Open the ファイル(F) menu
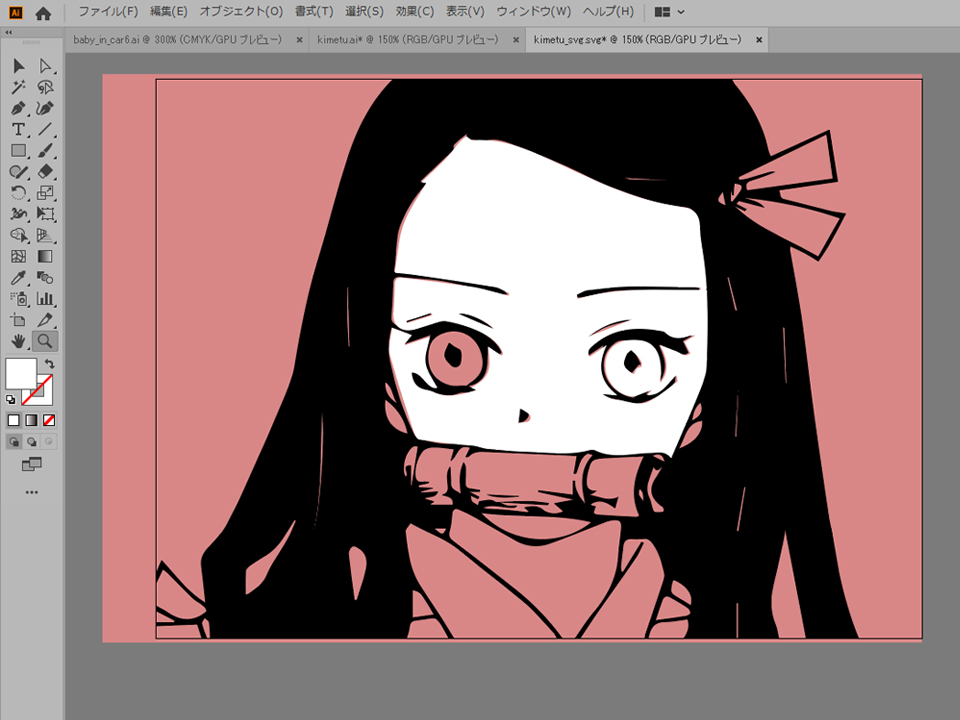The height and width of the screenshot is (720, 960). tap(108, 12)
